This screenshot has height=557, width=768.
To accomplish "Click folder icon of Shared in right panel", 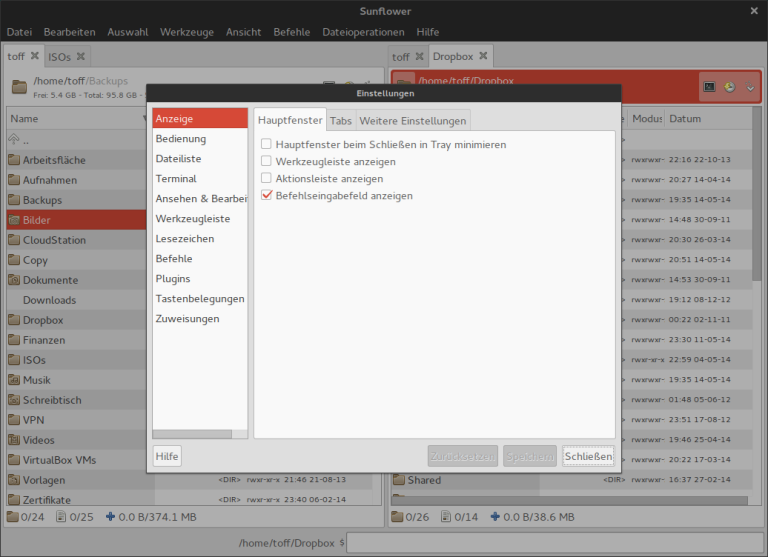I will point(399,480).
